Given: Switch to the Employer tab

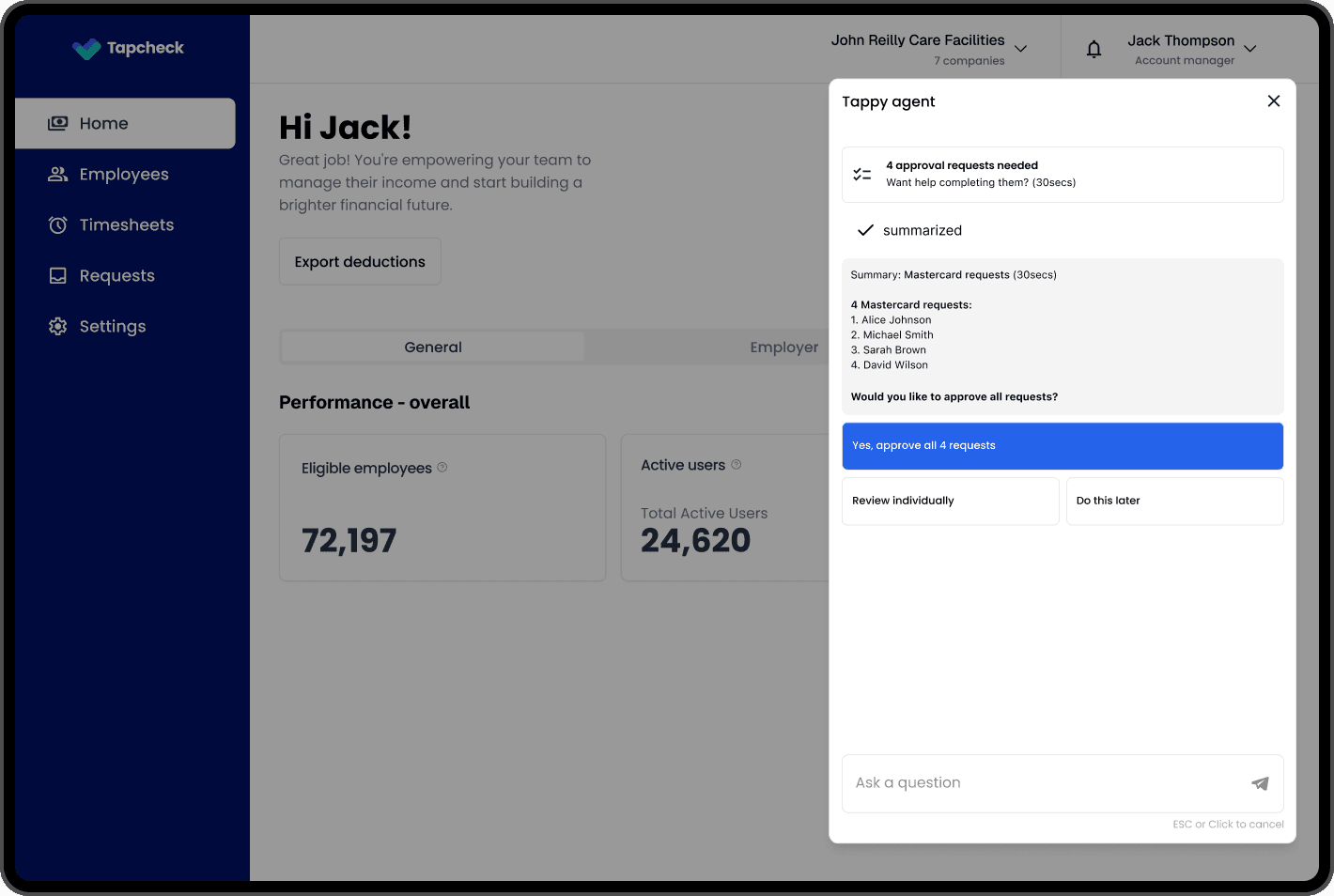Looking at the screenshot, I should click(783, 348).
